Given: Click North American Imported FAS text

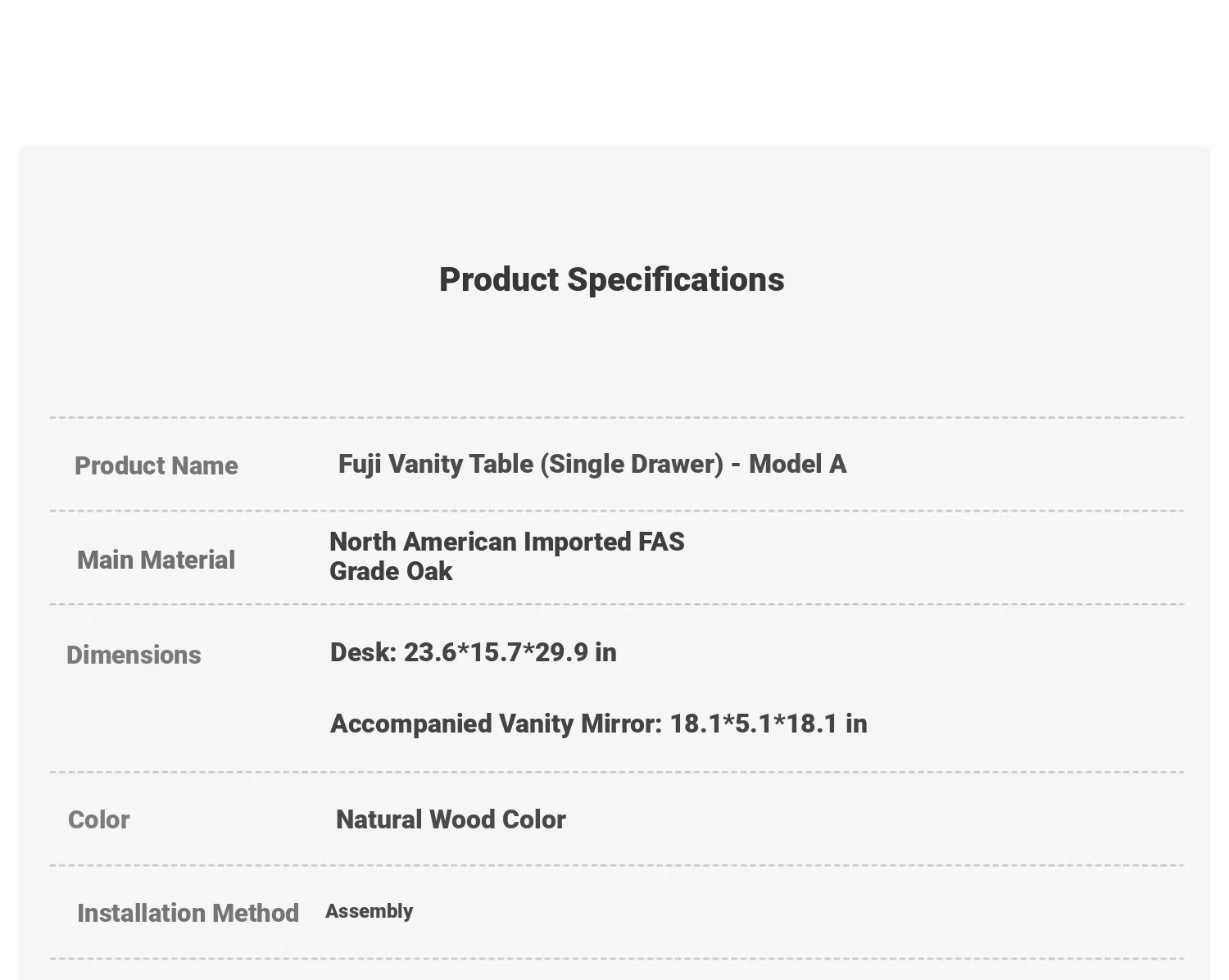Looking at the screenshot, I should pyautogui.click(x=507, y=542).
